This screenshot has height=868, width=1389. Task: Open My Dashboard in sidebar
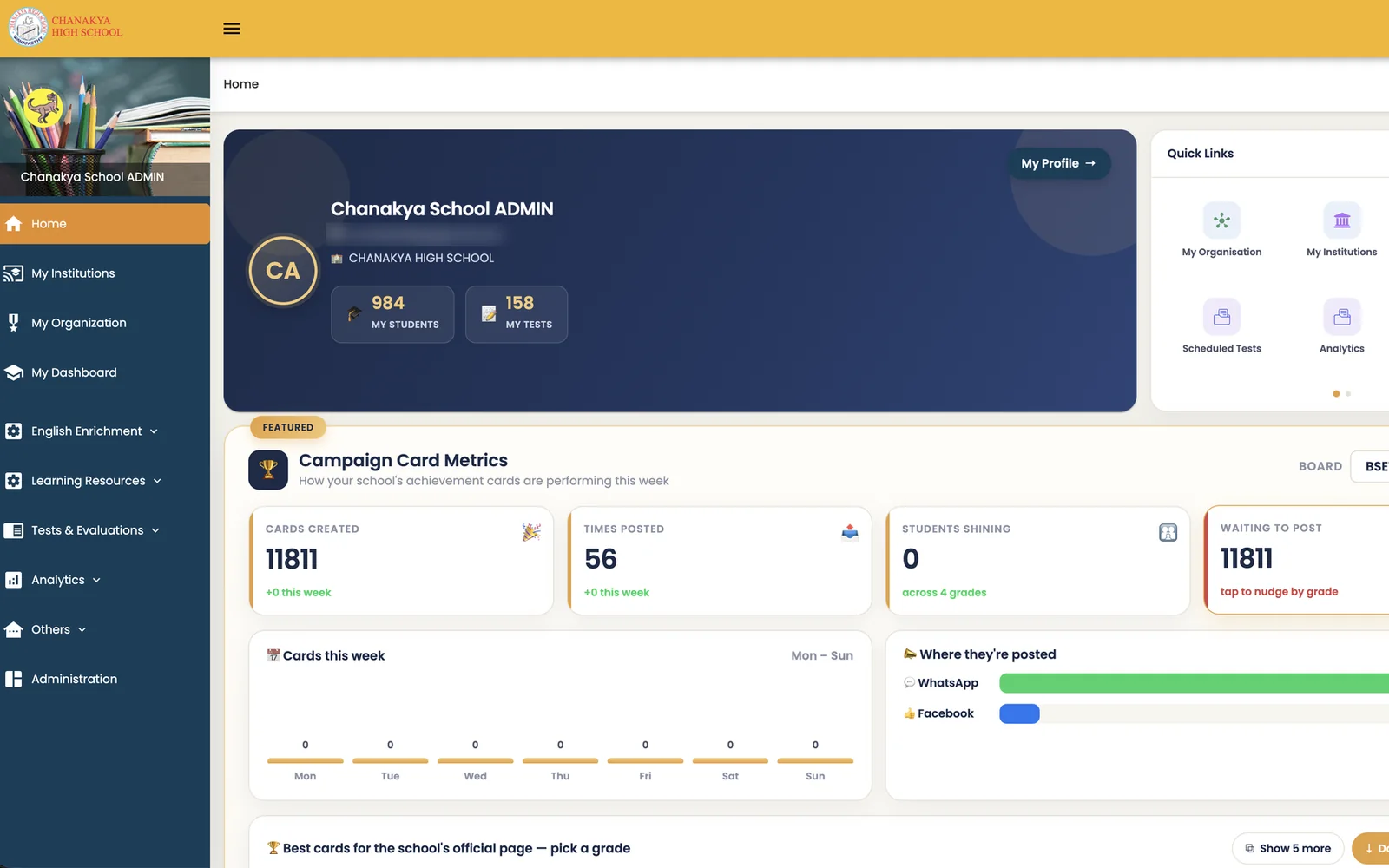(x=105, y=372)
